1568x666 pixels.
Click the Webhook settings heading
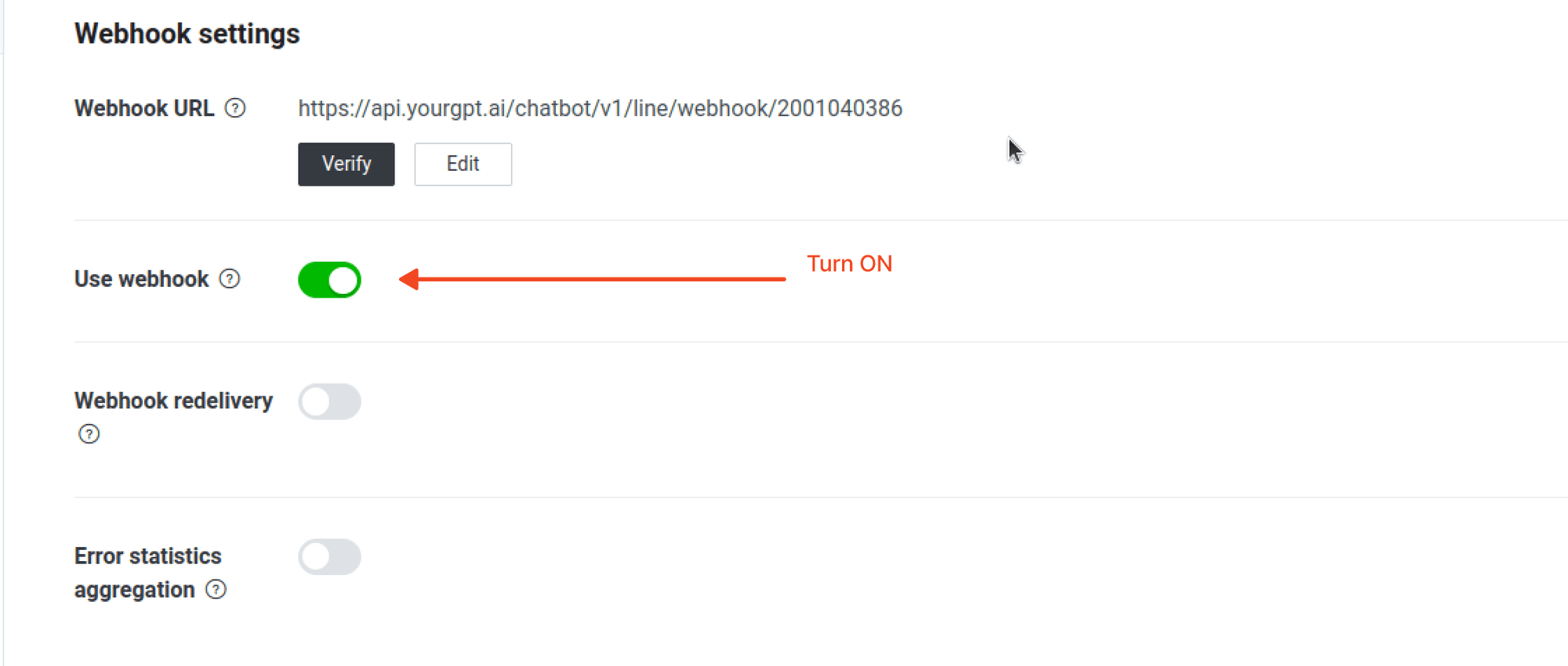(187, 34)
